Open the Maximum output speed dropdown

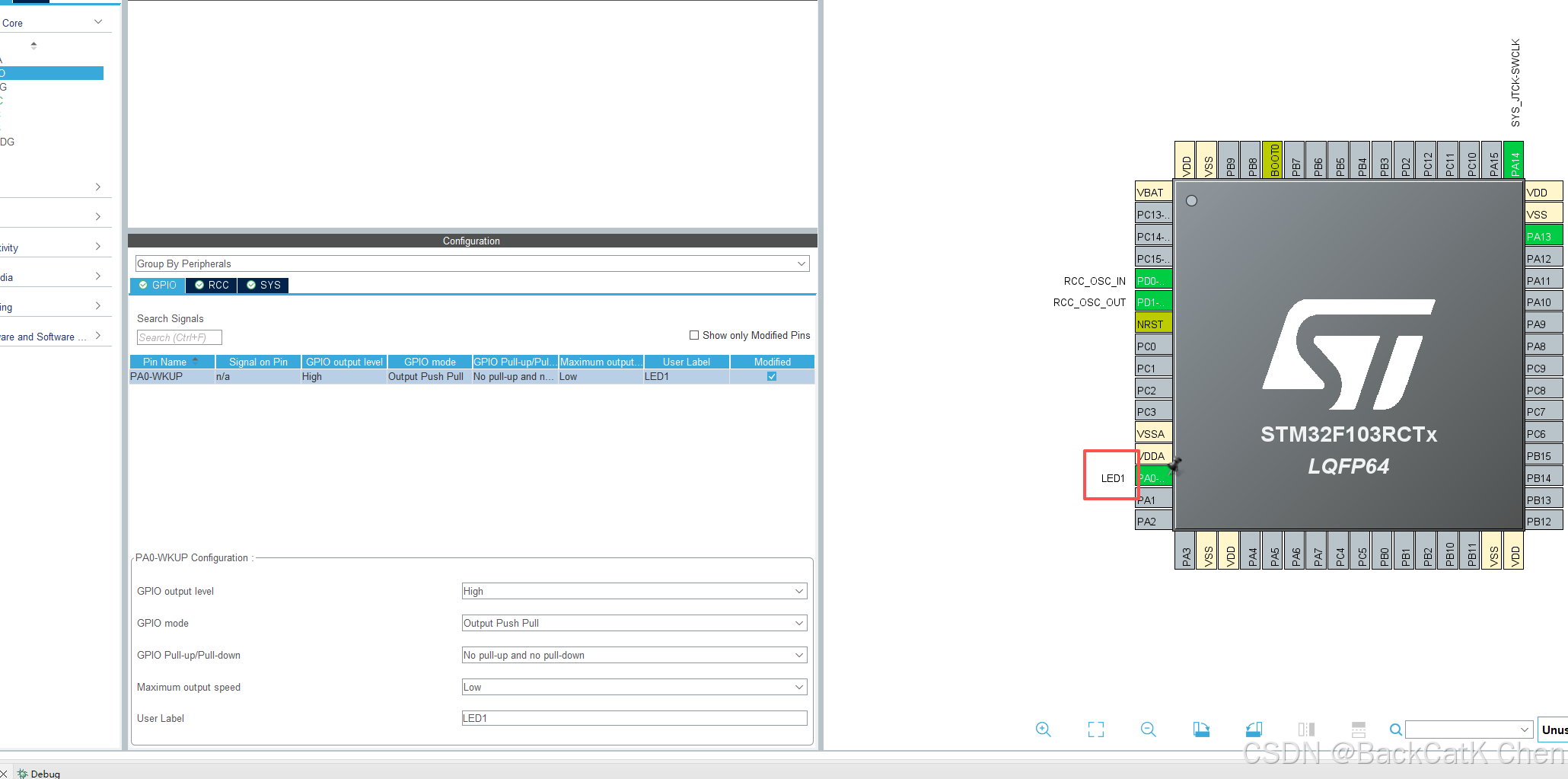click(634, 687)
